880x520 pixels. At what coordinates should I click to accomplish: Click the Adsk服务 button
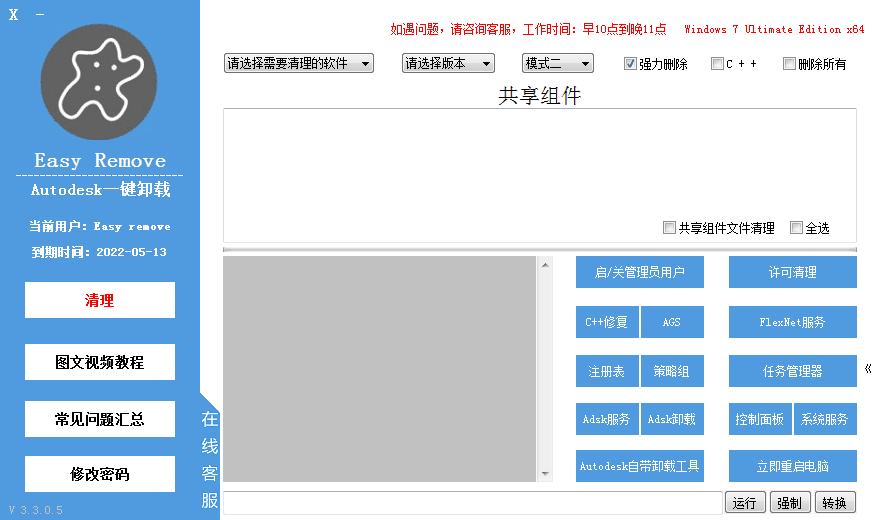607,419
